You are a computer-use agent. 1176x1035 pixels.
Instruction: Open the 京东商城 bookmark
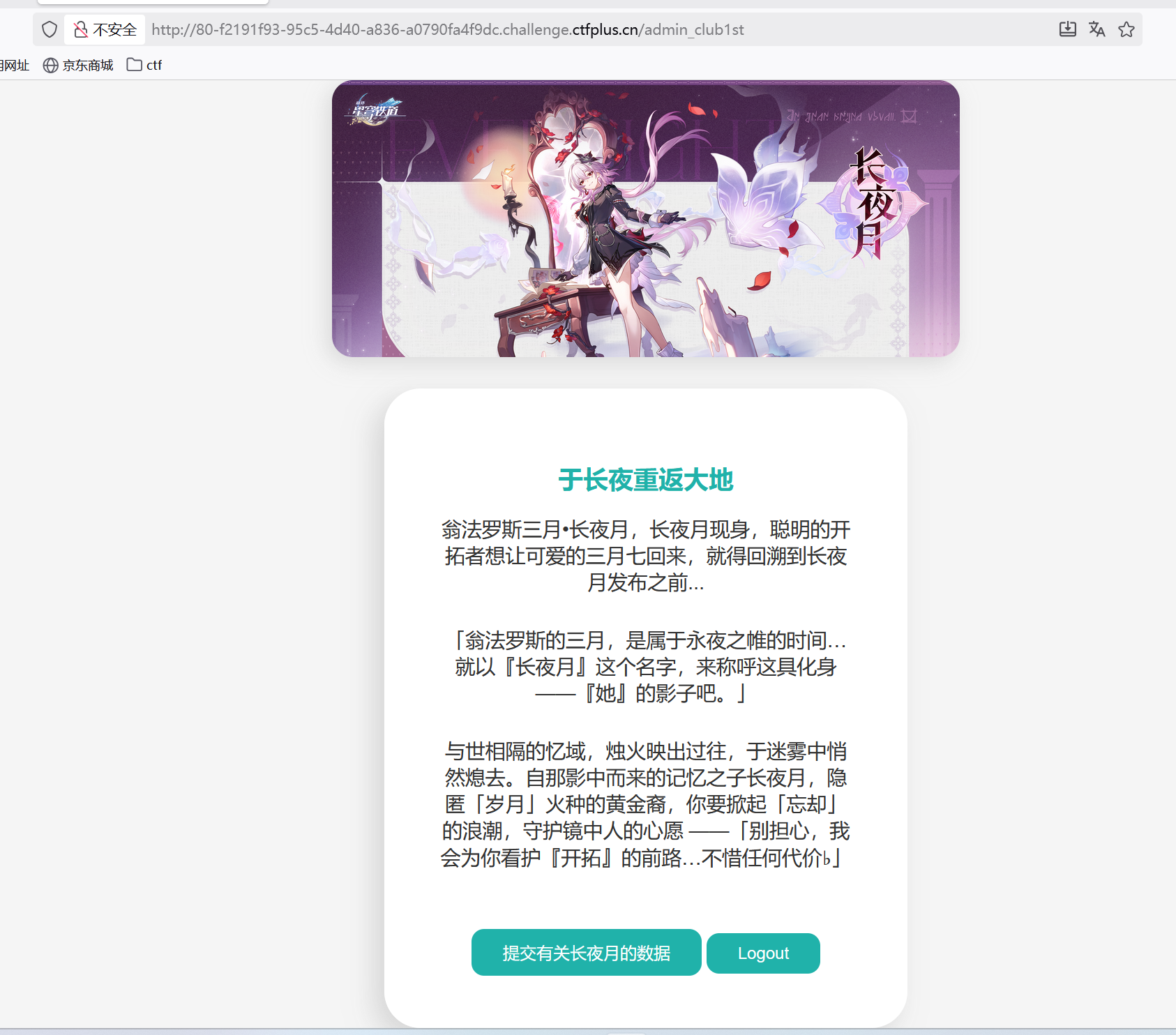pyautogui.click(x=78, y=65)
